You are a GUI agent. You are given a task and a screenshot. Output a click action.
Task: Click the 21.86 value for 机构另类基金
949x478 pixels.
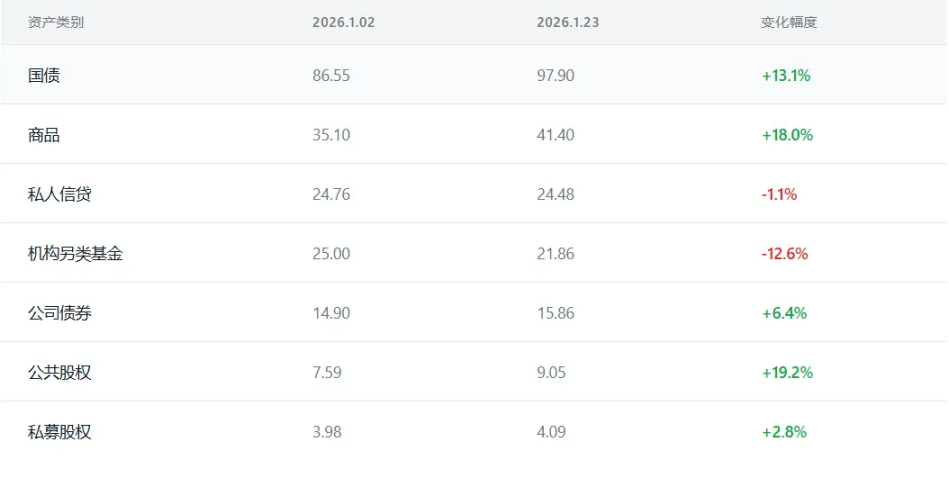[555, 254]
